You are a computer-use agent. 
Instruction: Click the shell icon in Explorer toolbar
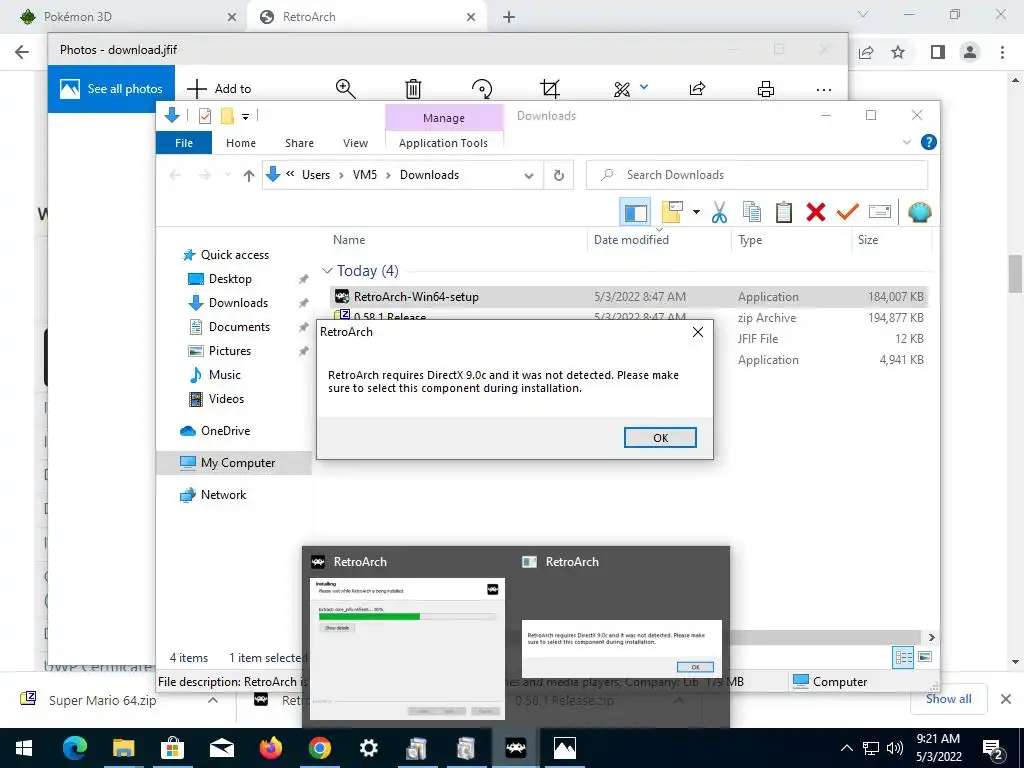pos(920,212)
